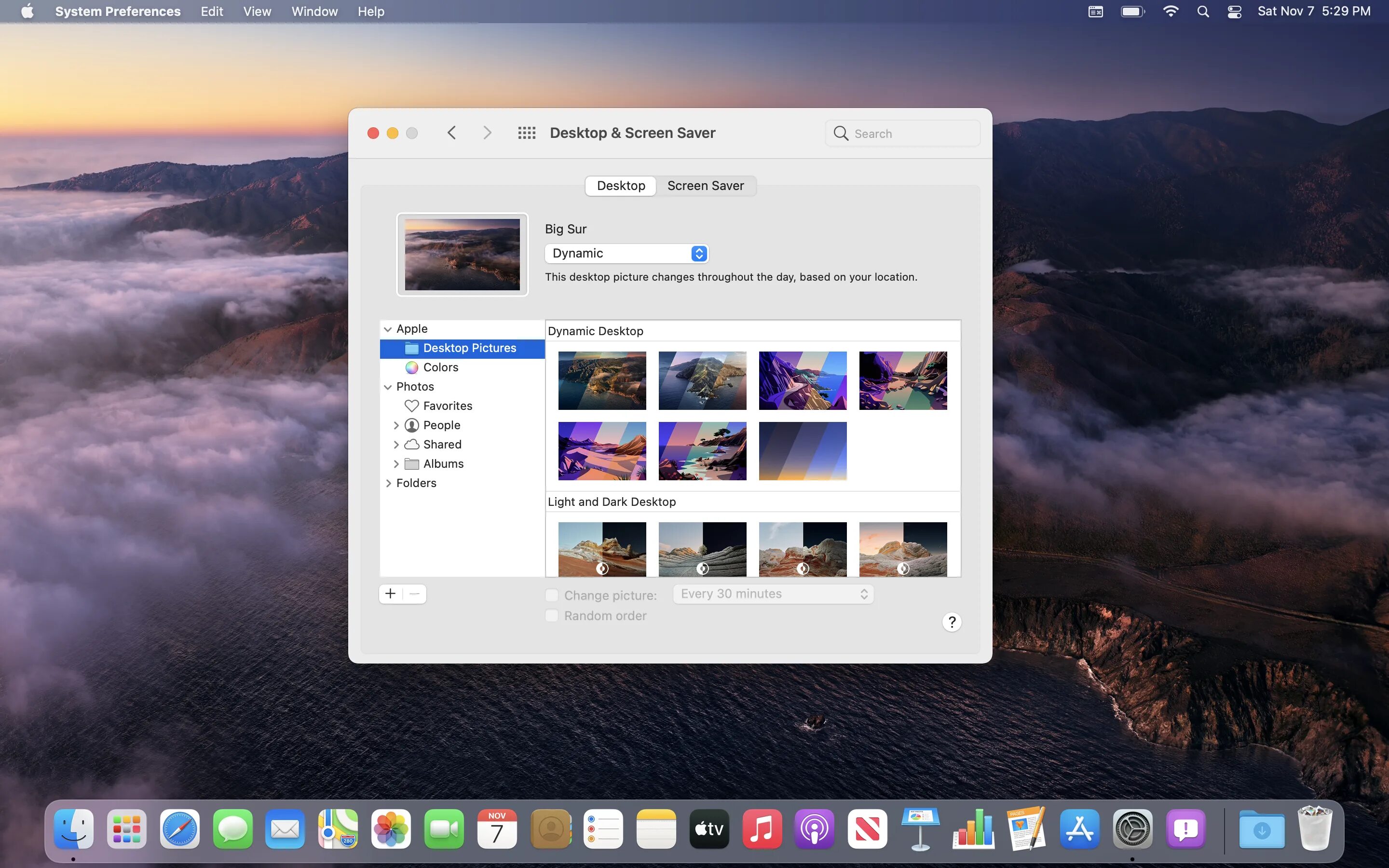Collapse the Apple section chevron
This screenshot has width=1389, height=868.
(x=388, y=329)
